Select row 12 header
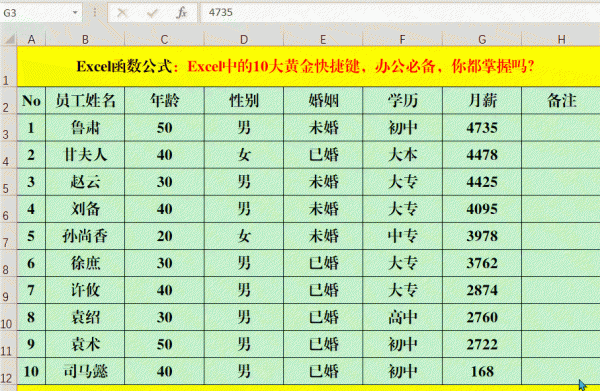 [8, 371]
